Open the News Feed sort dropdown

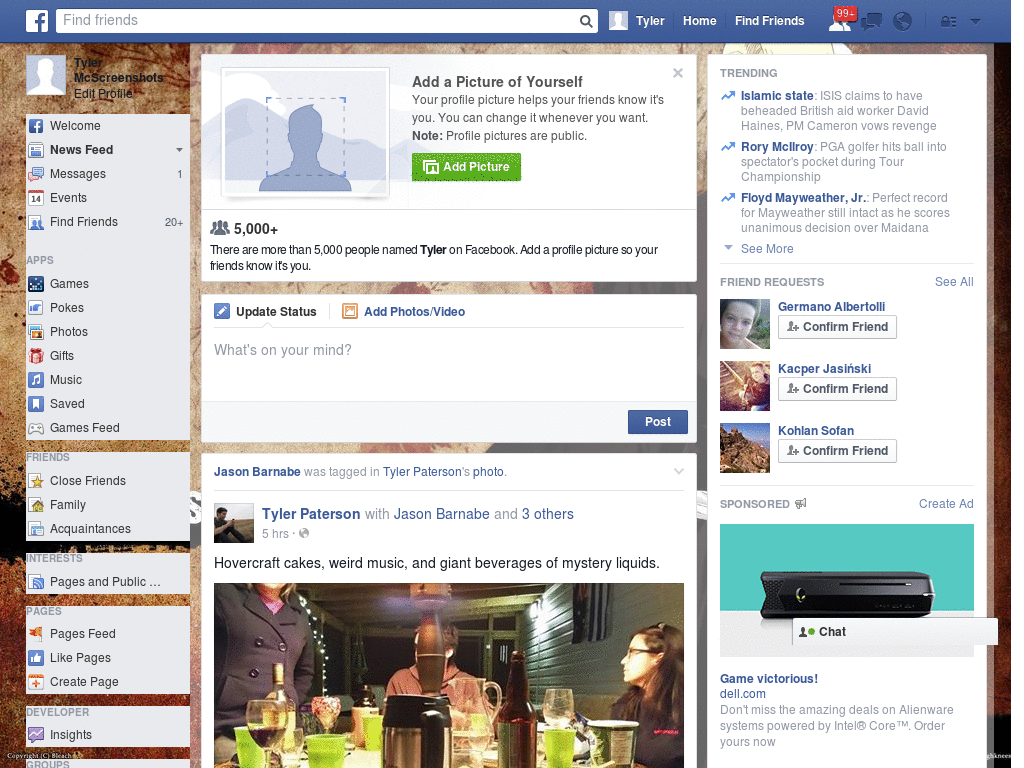click(x=179, y=150)
